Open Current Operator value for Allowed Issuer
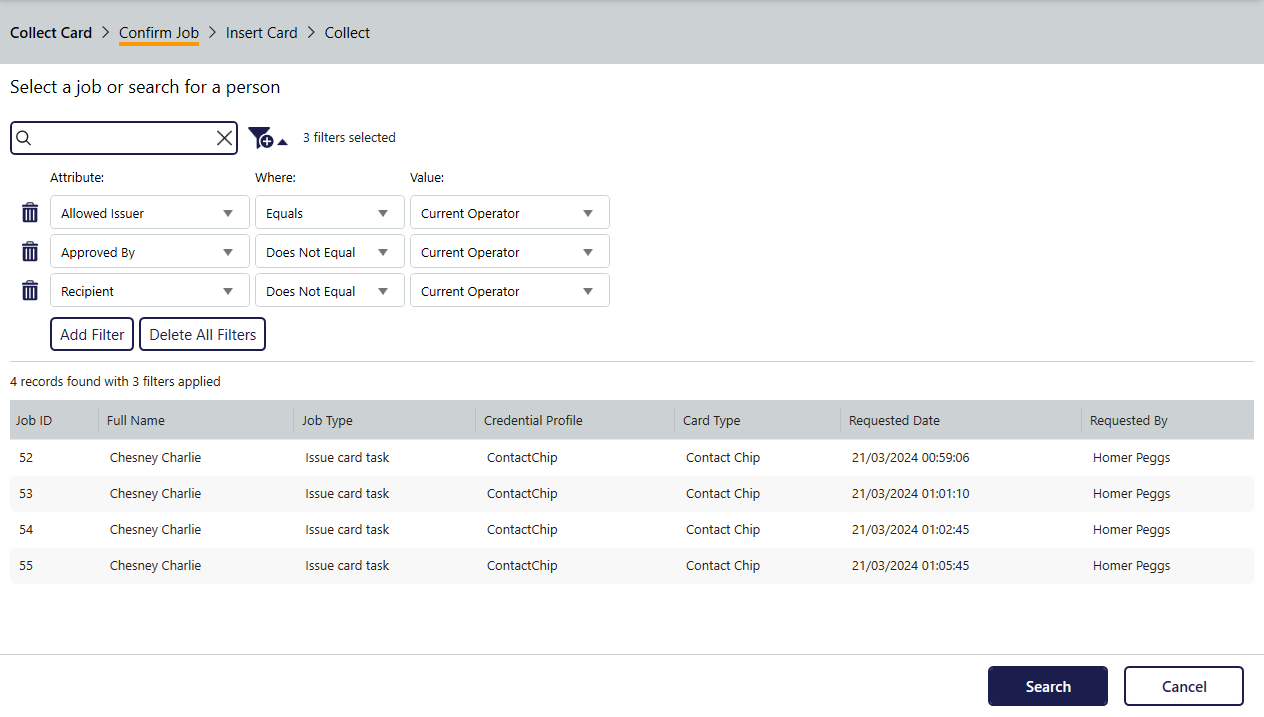 coord(510,213)
